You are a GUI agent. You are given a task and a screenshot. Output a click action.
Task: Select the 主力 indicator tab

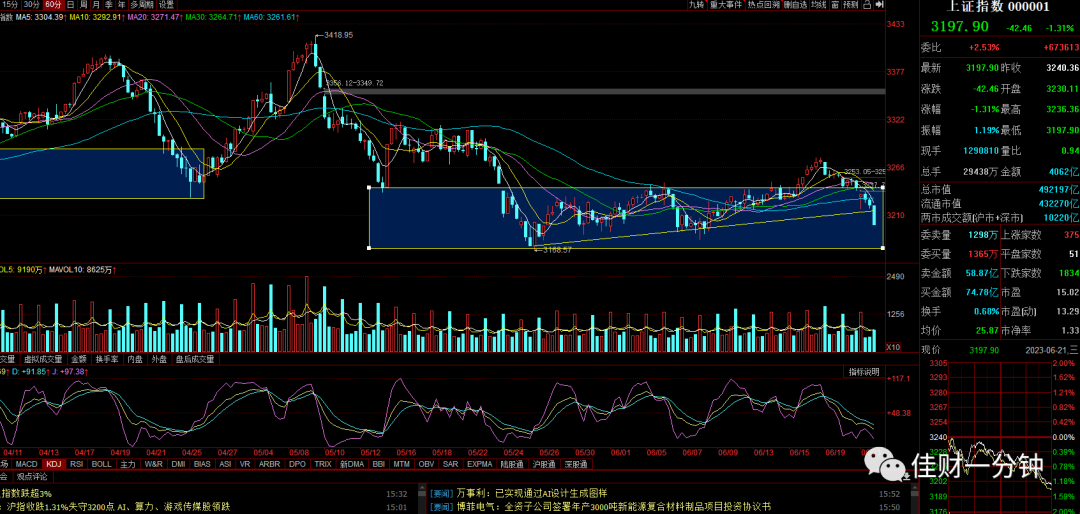click(128, 464)
